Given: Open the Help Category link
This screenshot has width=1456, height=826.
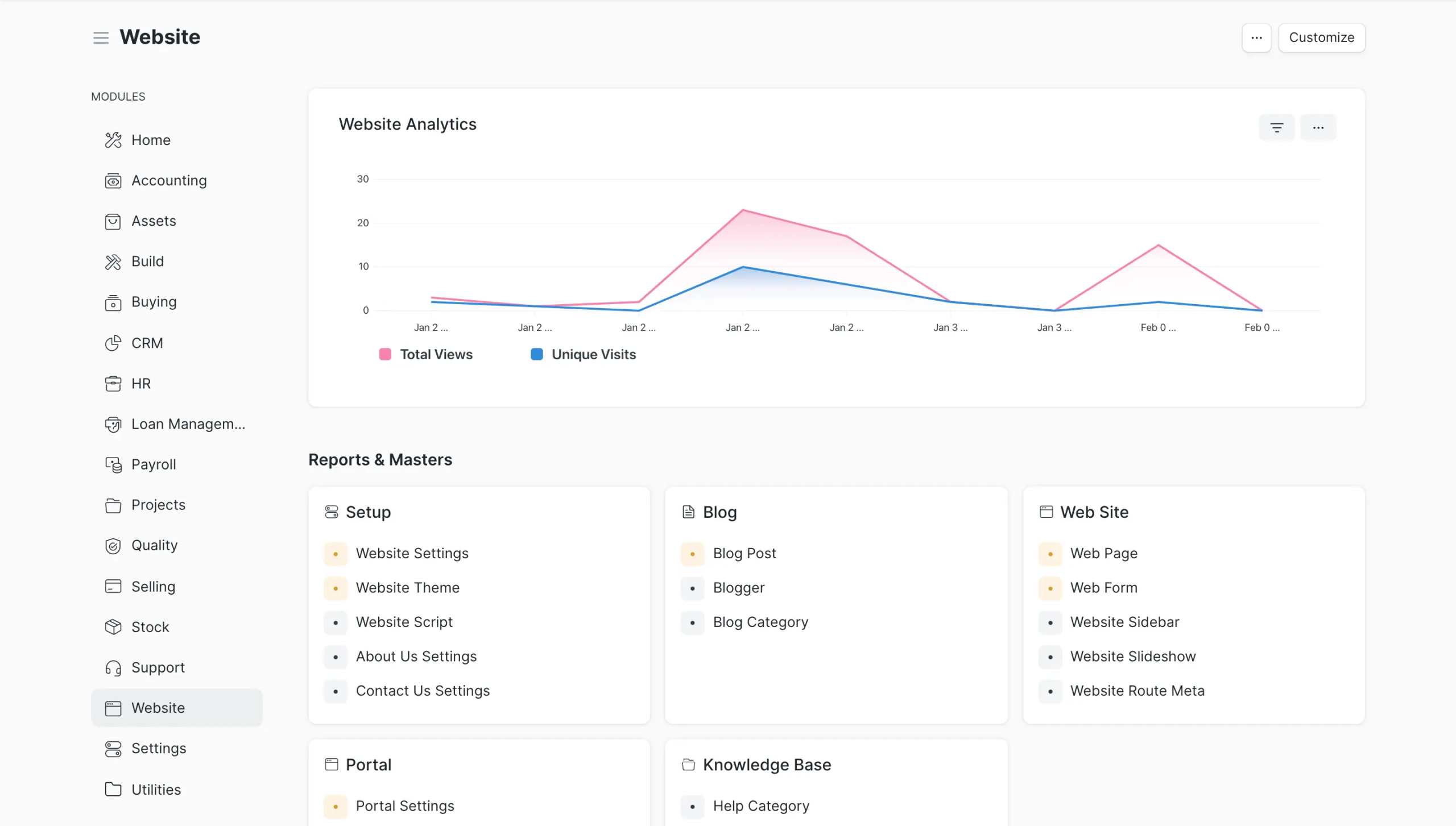Looking at the screenshot, I should 760,806.
